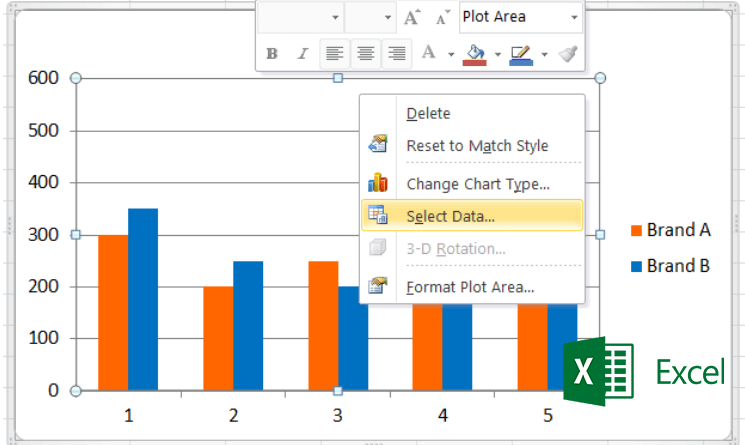The width and height of the screenshot is (745, 445).
Task: Click the Format Painter brush icon
Action: 568,54
